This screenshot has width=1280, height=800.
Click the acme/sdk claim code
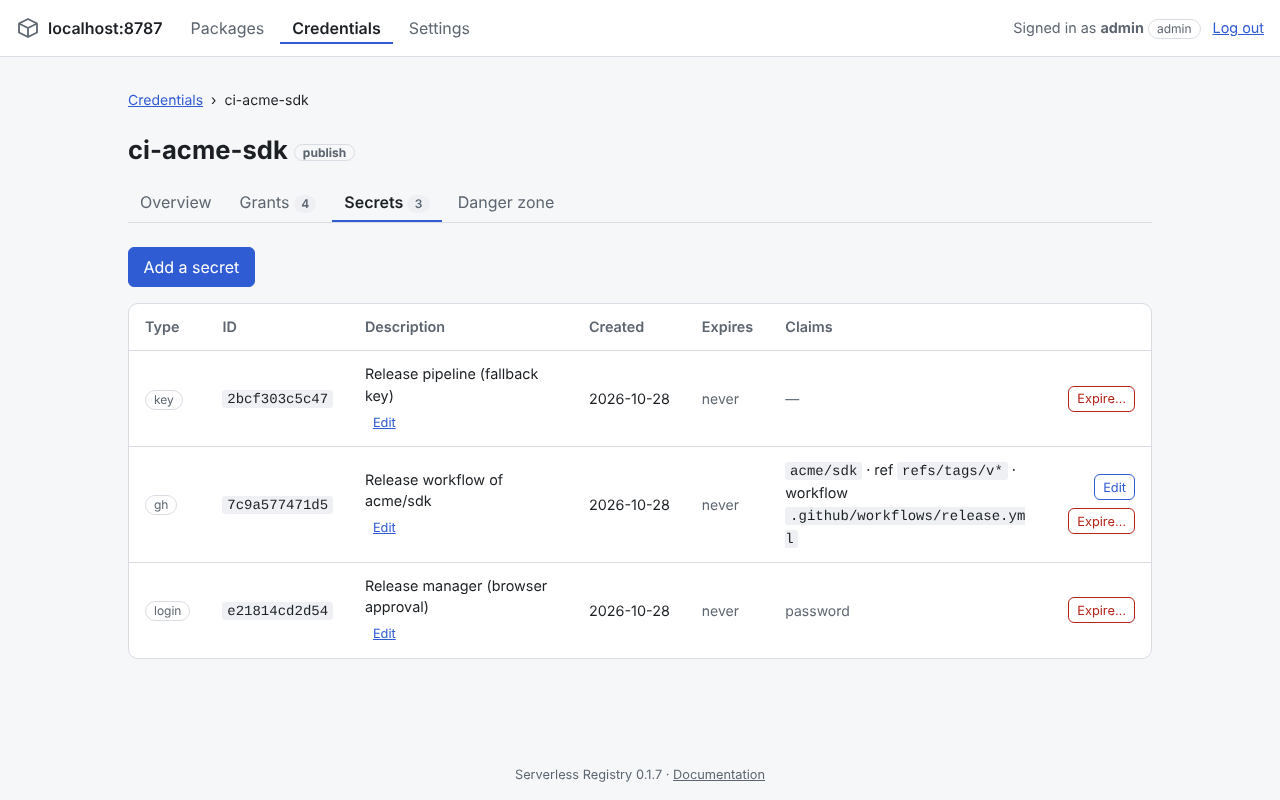tap(824, 471)
